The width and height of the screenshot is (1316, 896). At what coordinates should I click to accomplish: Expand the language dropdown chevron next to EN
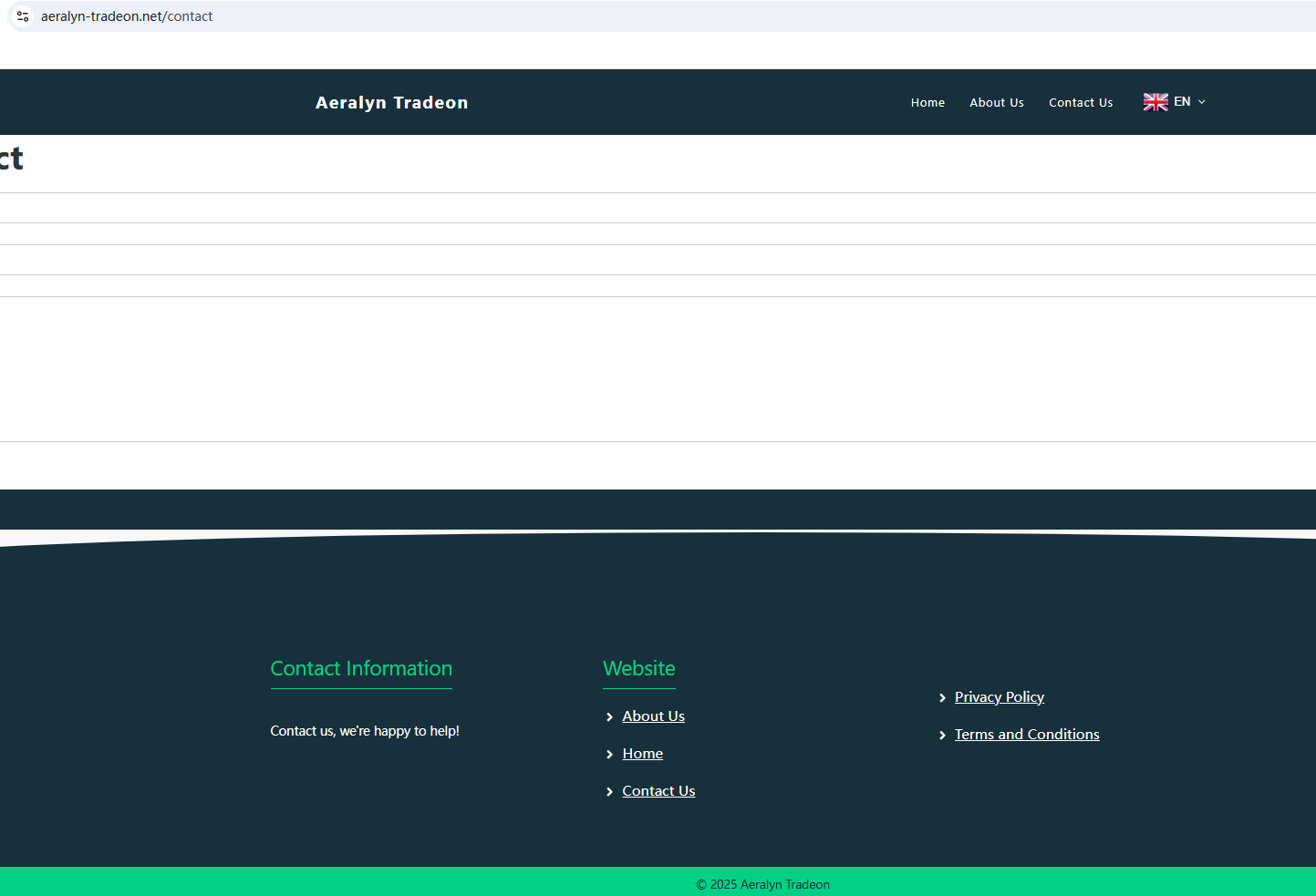(1202, 102)
